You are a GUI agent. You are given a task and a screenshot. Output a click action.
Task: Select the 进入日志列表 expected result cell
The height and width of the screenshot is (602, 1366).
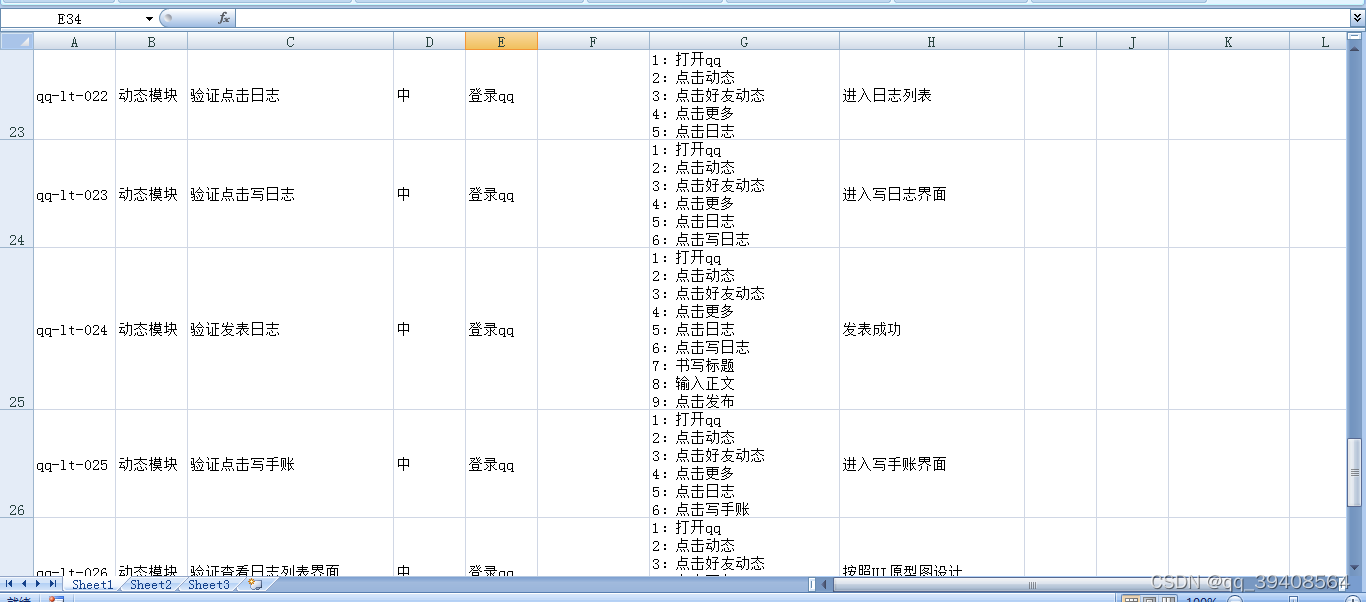[x=932, y=95]
